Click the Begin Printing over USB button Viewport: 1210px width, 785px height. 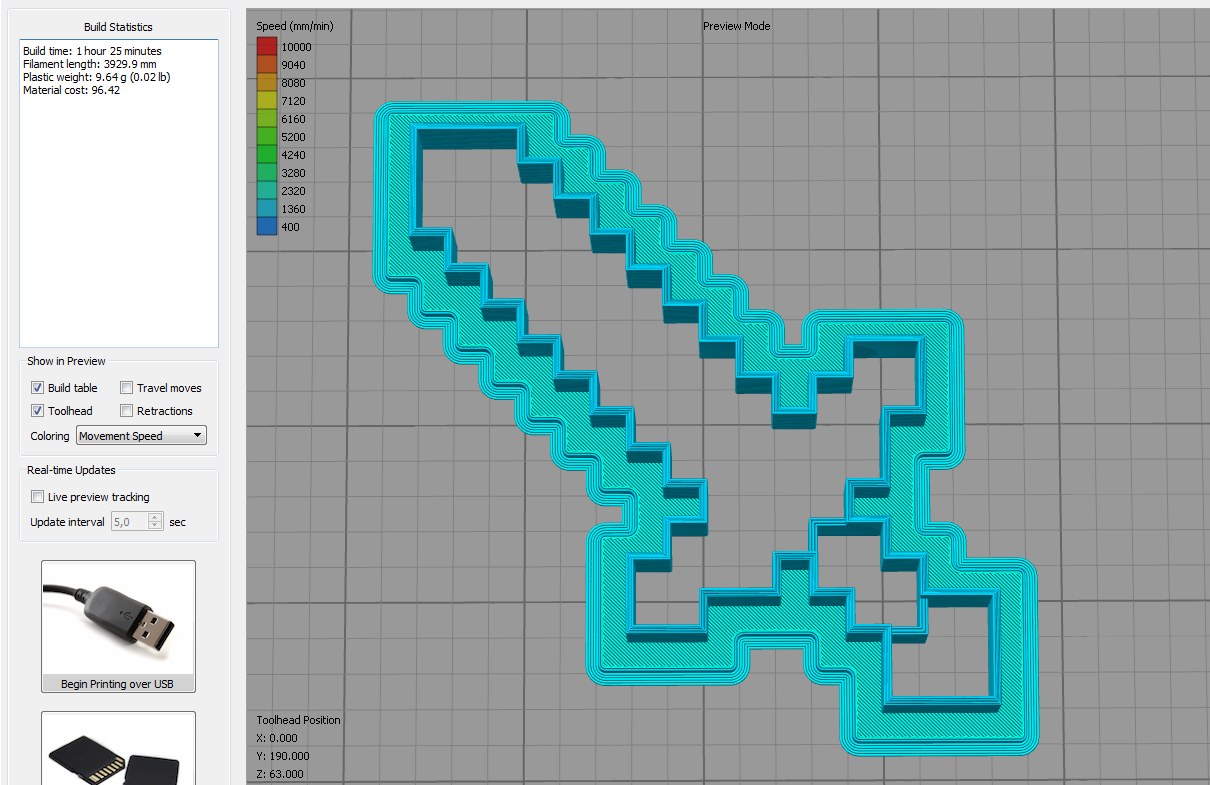coord(118,683)
